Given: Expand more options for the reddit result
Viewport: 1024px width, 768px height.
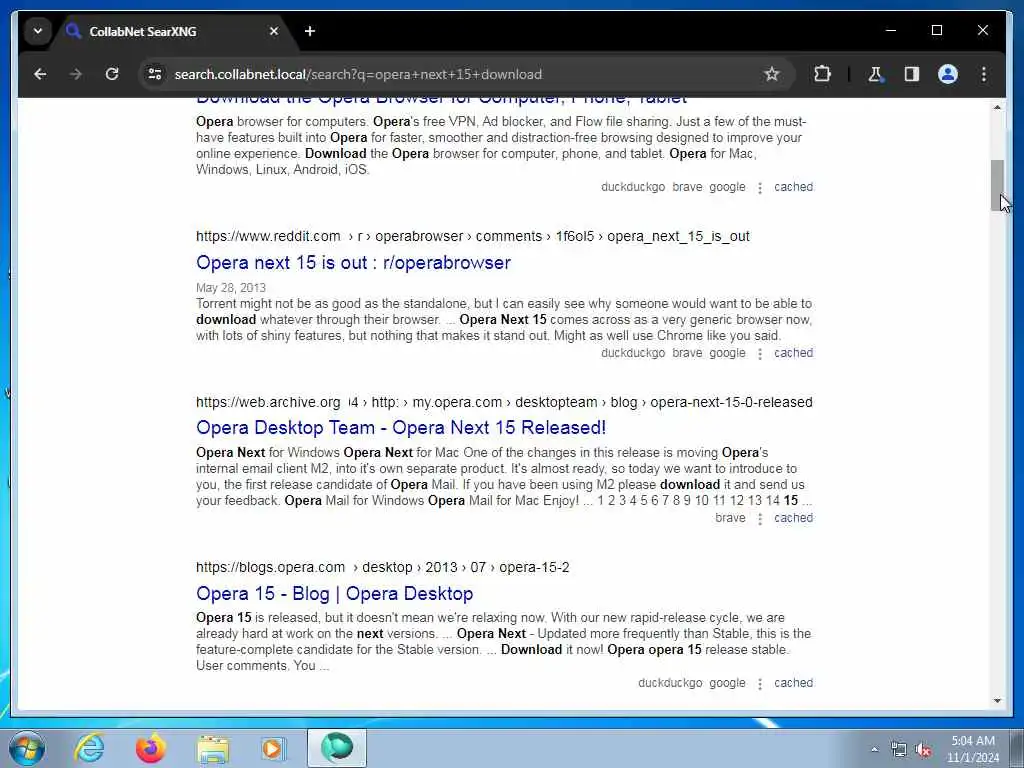Looking at the screenshot, I should [x=760, y=353].
